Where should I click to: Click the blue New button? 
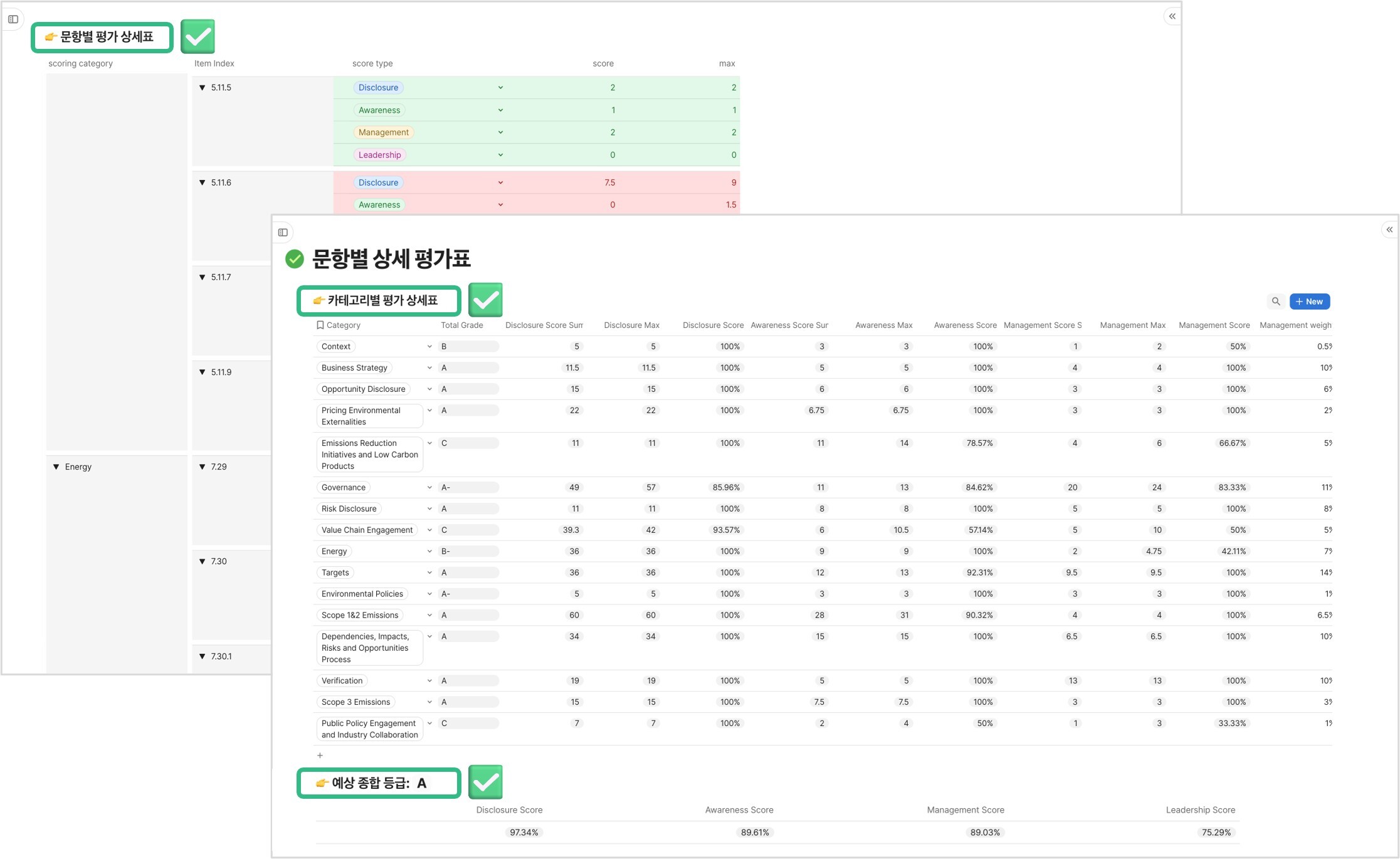pyautogui.click(x=1309, y=302)
